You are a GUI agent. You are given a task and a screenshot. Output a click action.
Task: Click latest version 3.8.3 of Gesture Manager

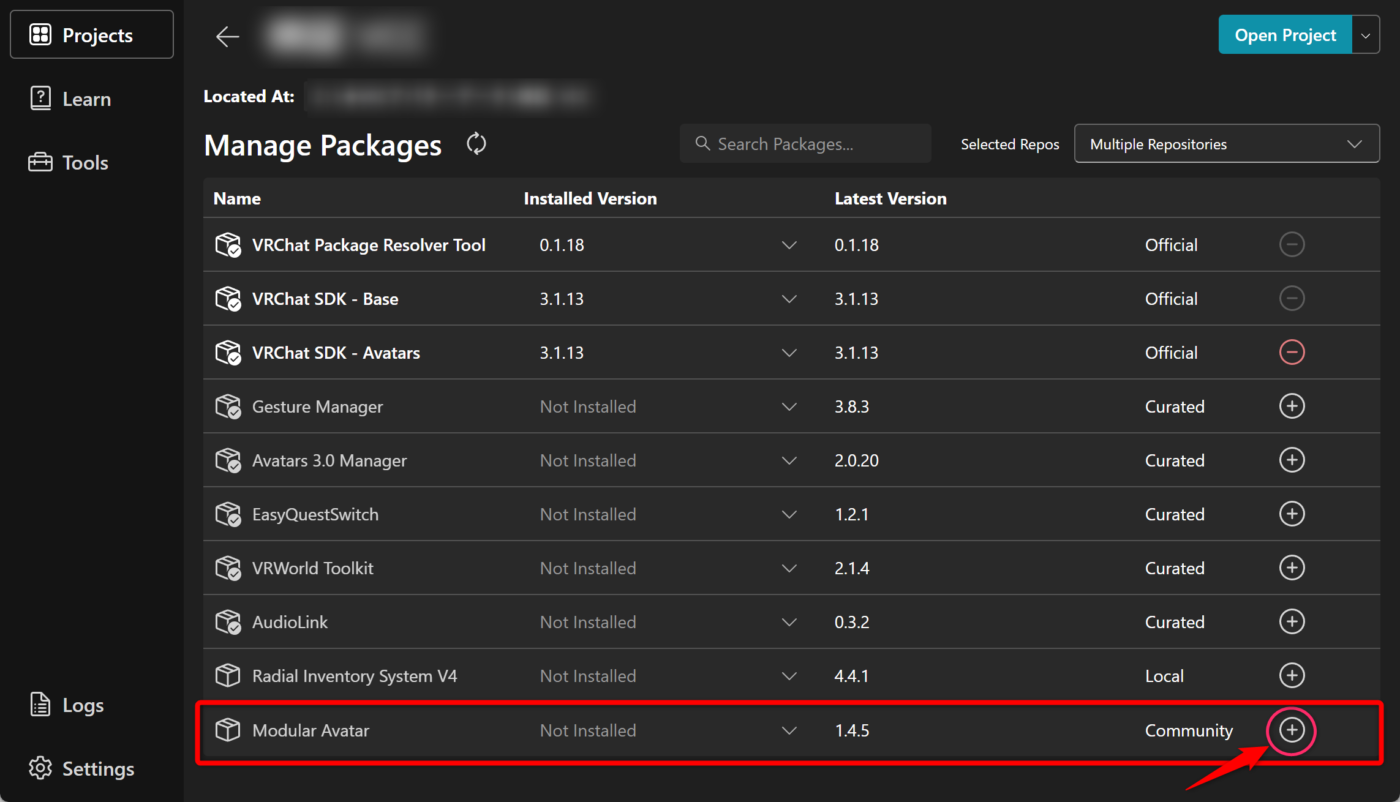click(x=853, y=407)
